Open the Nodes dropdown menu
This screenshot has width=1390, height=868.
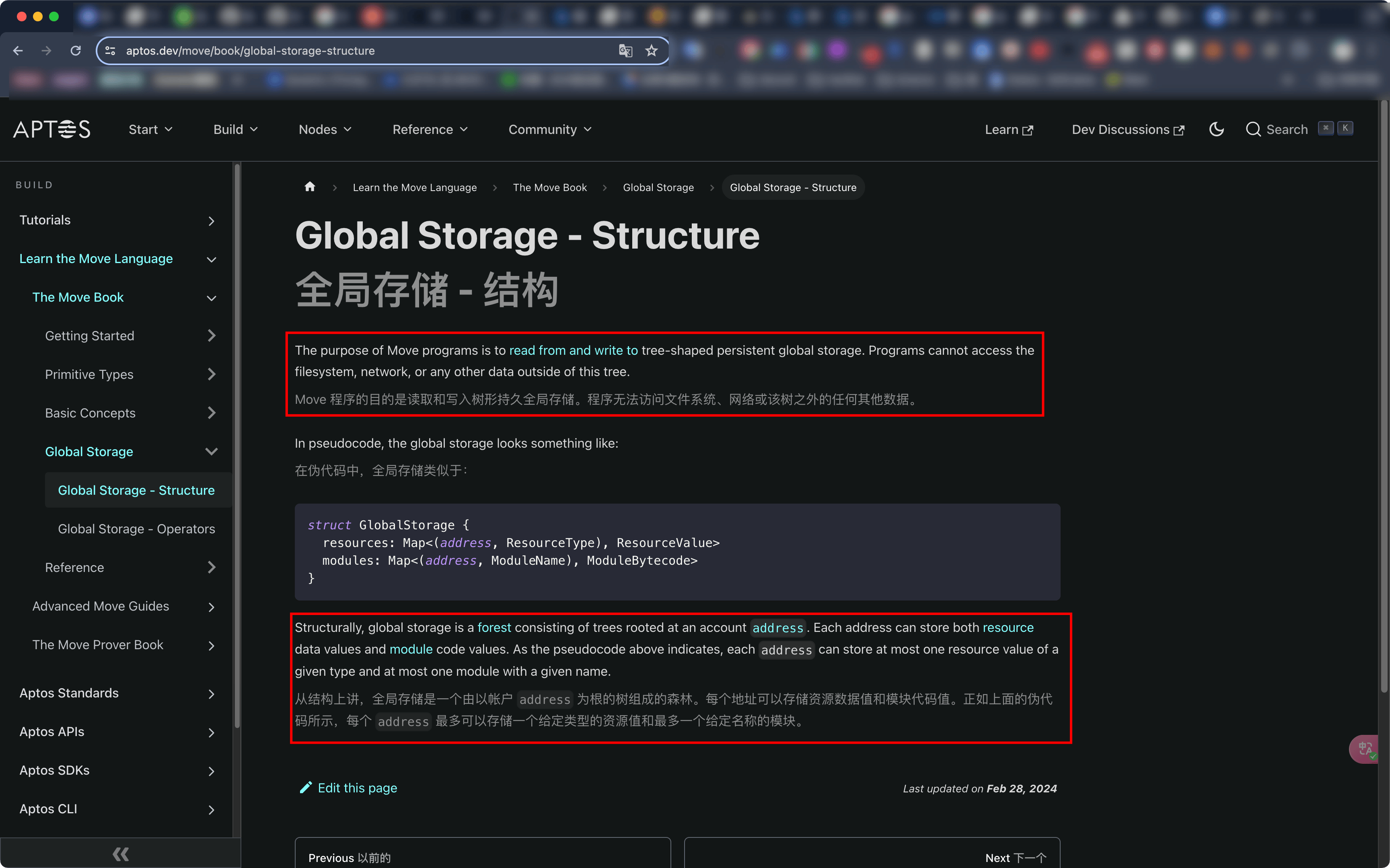tap(325, 129)
